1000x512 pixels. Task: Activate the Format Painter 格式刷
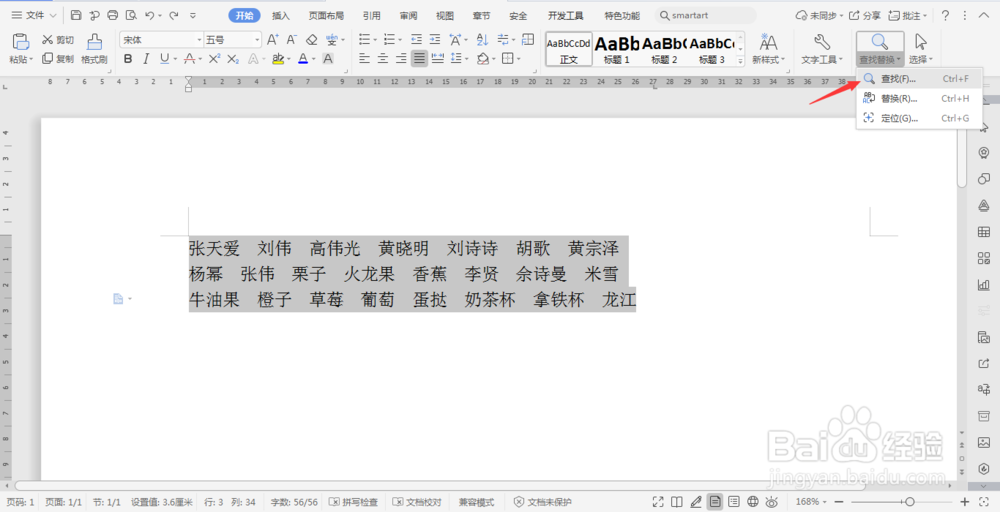point(94,49)
